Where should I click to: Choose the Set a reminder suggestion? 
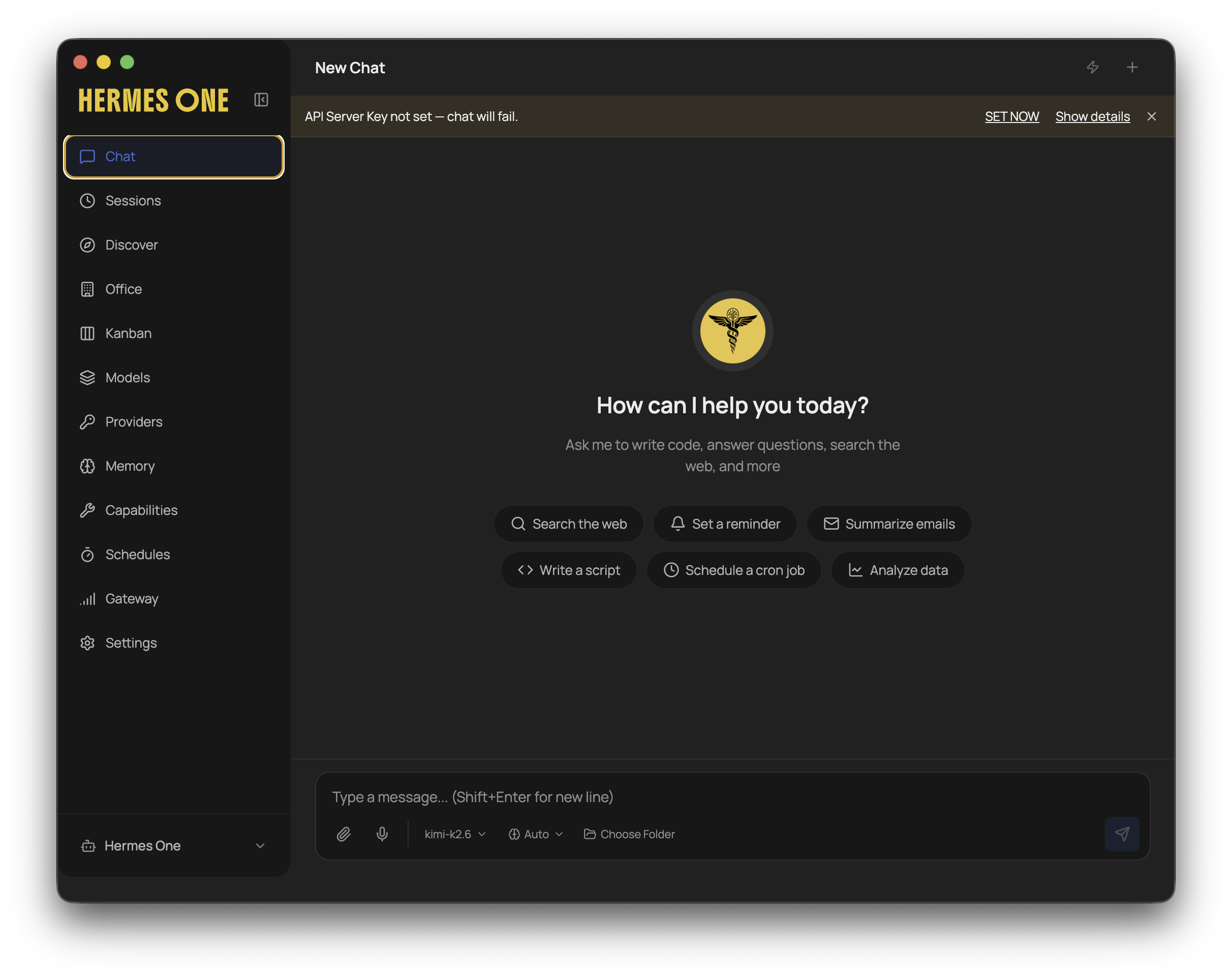(725, 524)
